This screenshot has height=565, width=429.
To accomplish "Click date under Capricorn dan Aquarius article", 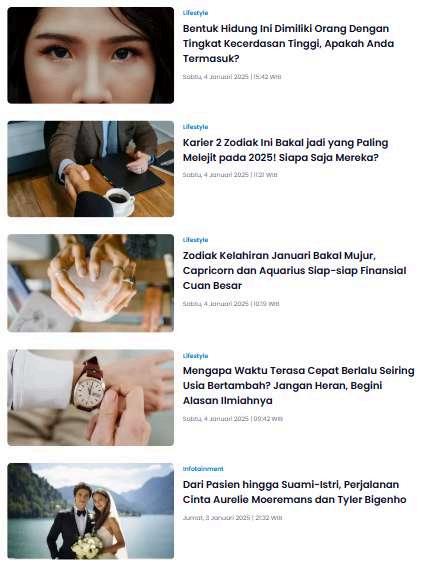I will tap(231, 304).
